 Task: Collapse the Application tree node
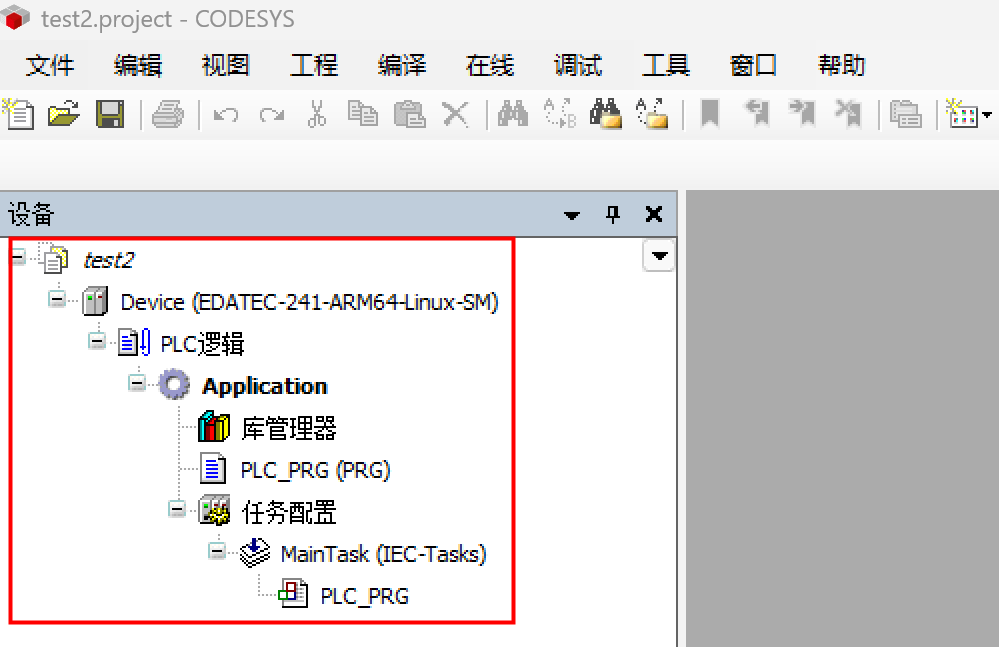click(x=137, y=383)
